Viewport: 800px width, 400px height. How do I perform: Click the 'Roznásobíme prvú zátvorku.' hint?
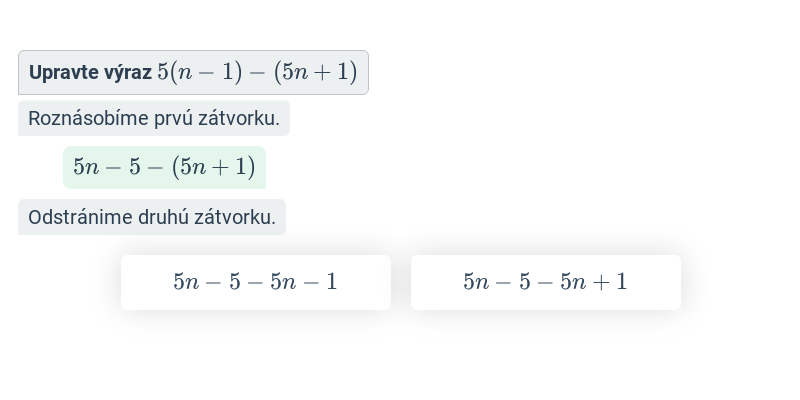point(154,118)
